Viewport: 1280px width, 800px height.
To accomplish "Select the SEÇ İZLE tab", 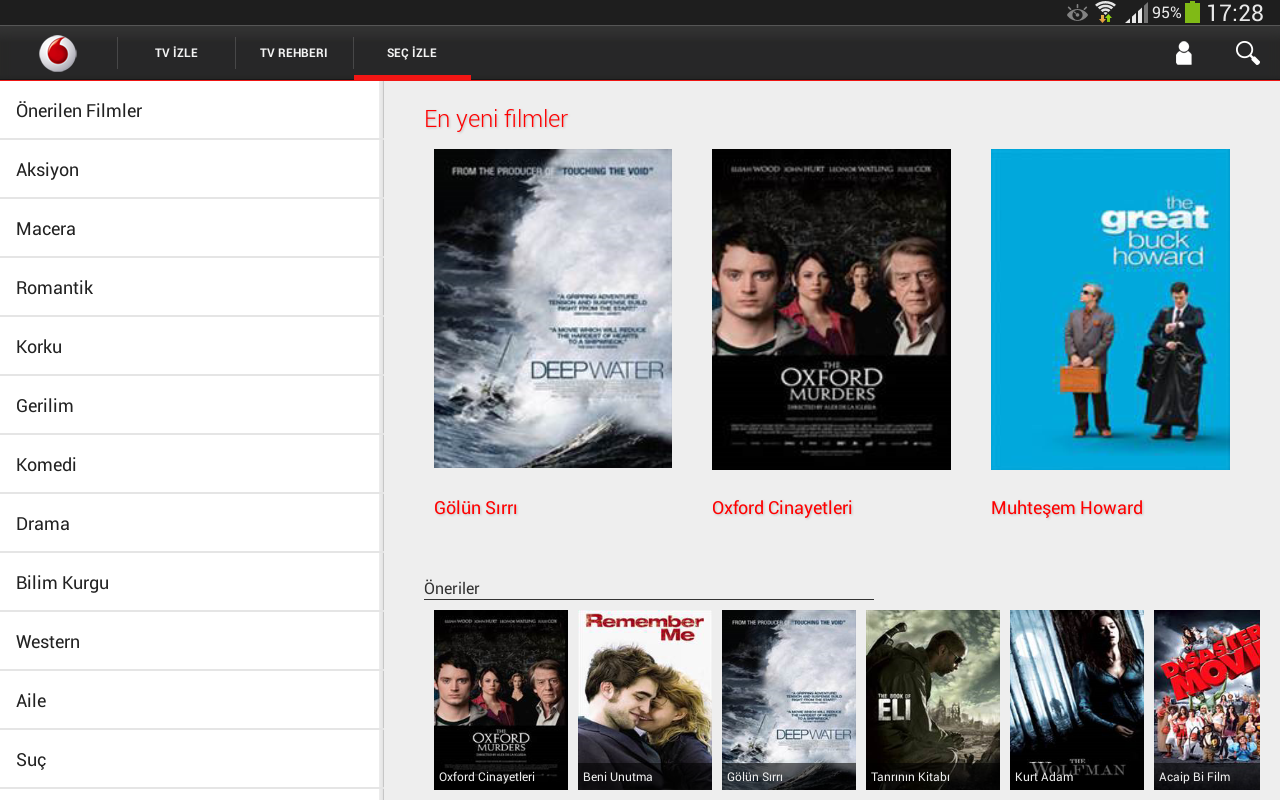I will (412, 53).
